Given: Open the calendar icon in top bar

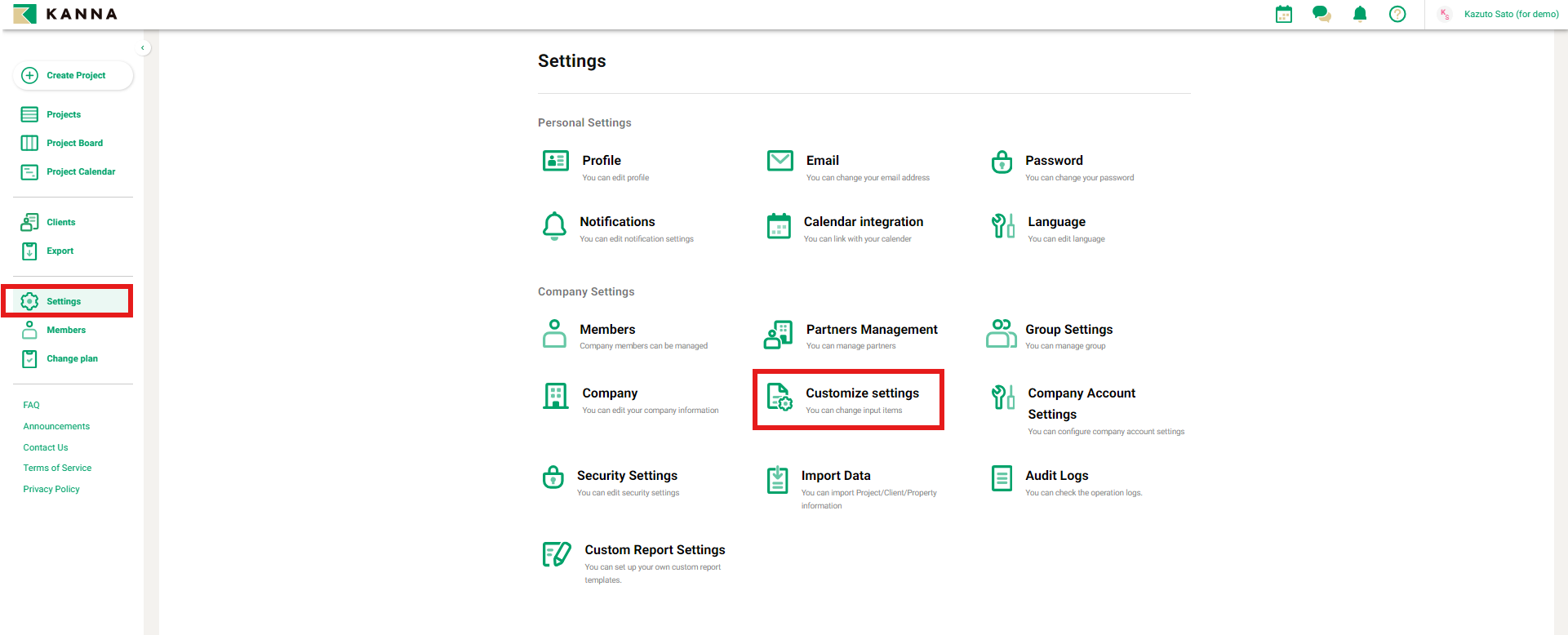Looking at the screenshot, I should [x=1284, y=14].
